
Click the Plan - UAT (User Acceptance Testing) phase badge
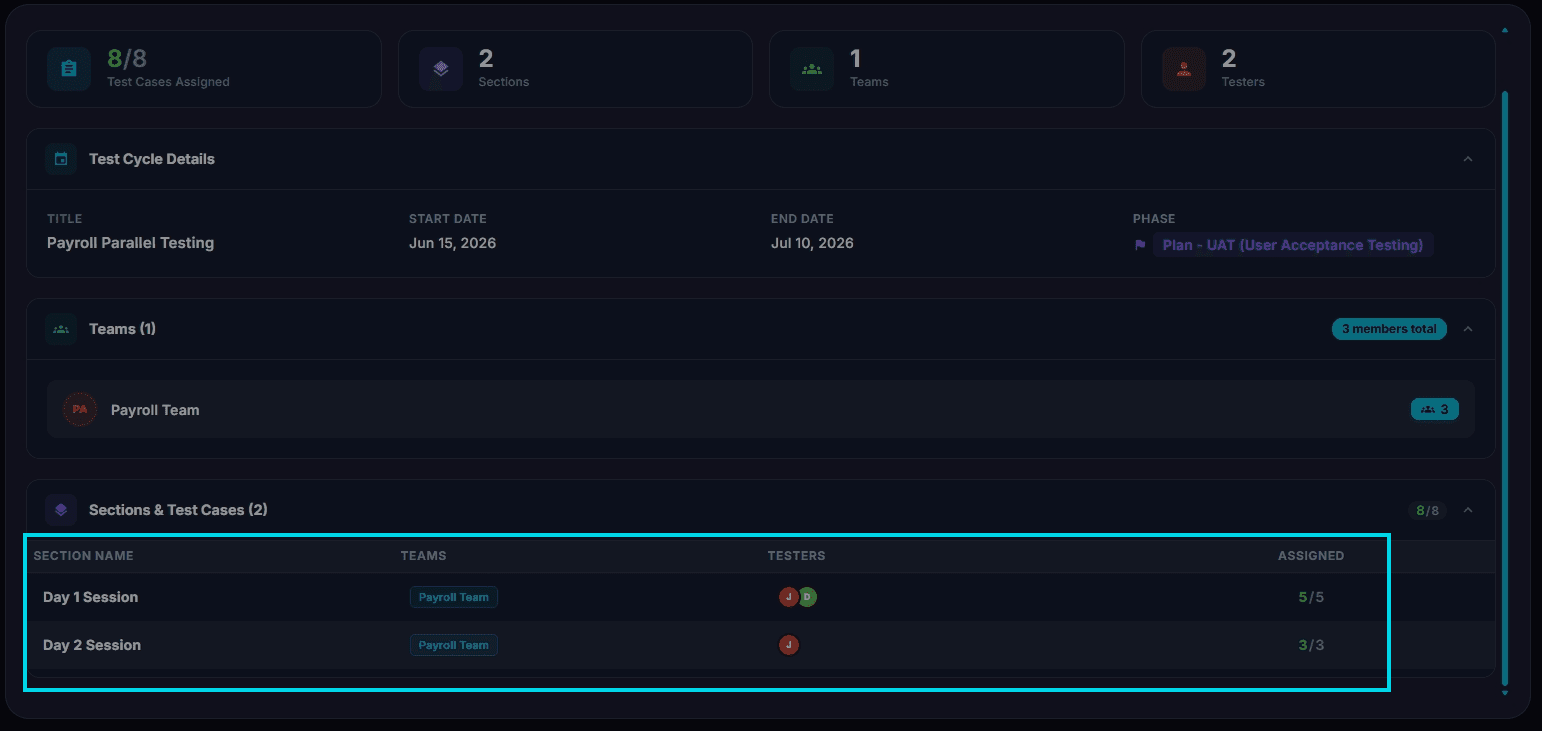(1293, 245)
